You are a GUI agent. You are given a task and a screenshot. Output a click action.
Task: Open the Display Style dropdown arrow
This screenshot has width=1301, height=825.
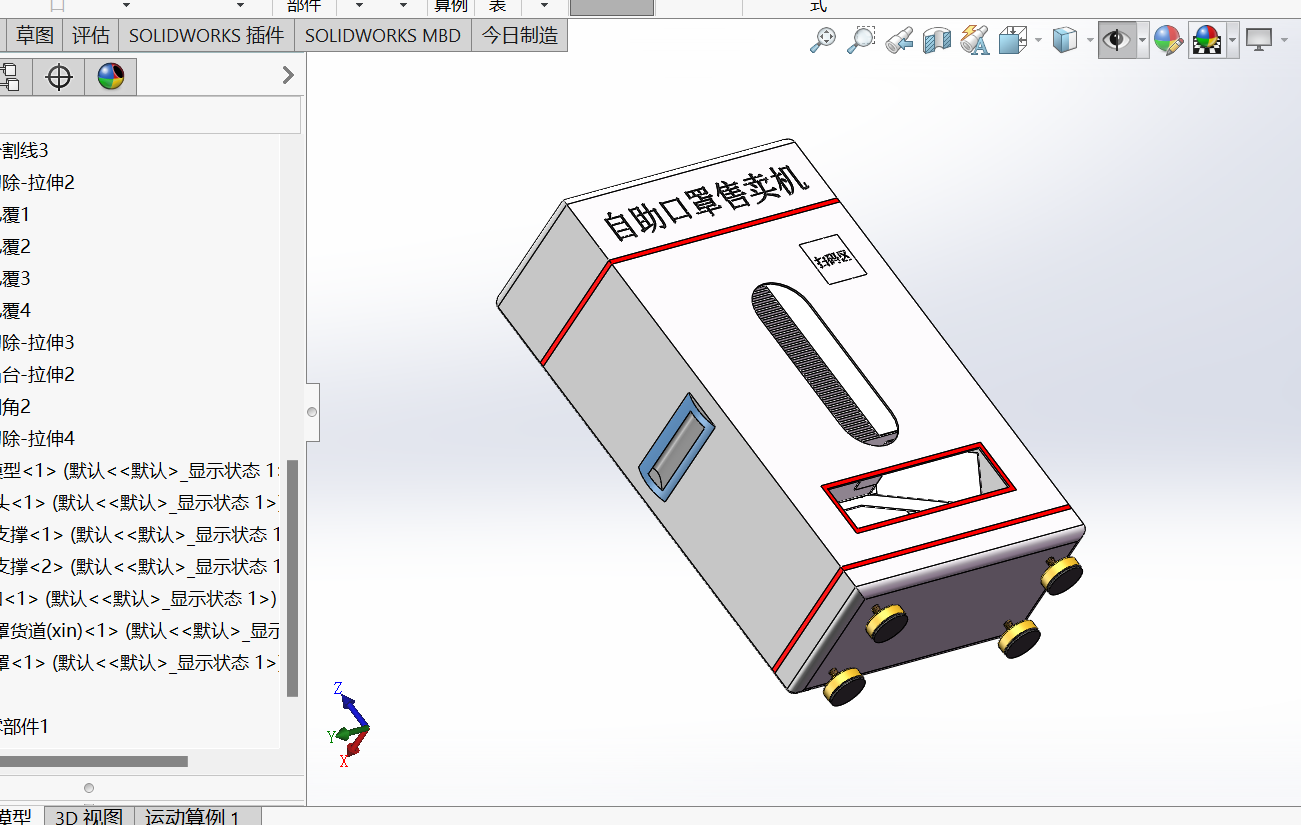(1088, 40)
